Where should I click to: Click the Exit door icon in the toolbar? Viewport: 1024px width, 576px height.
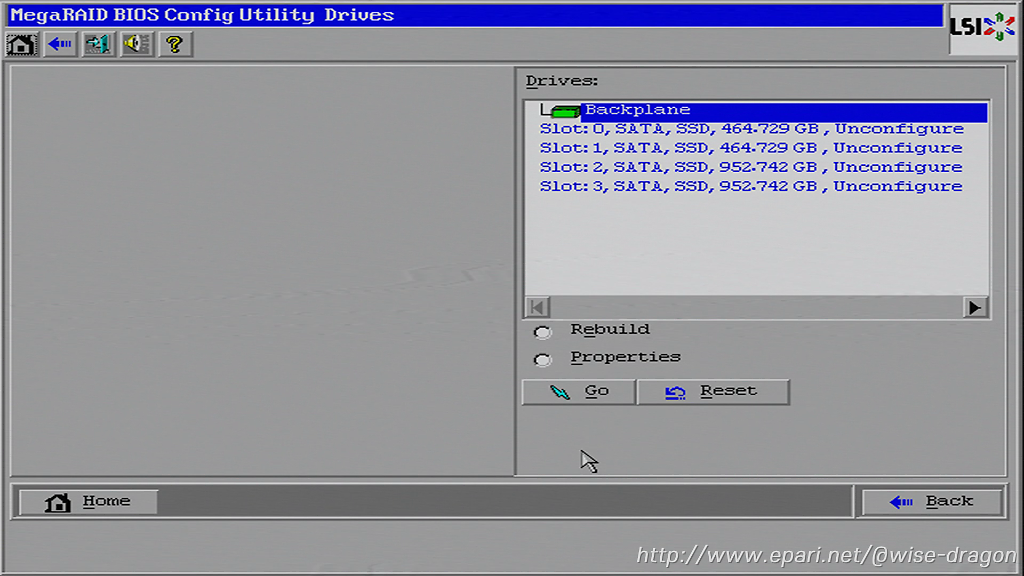click(x=98, y=44)
